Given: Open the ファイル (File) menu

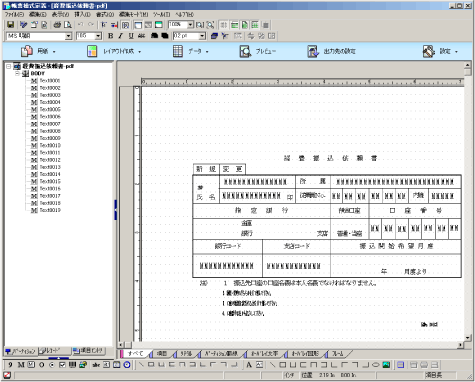Looking at the screenshot, I should click(14, 14).
